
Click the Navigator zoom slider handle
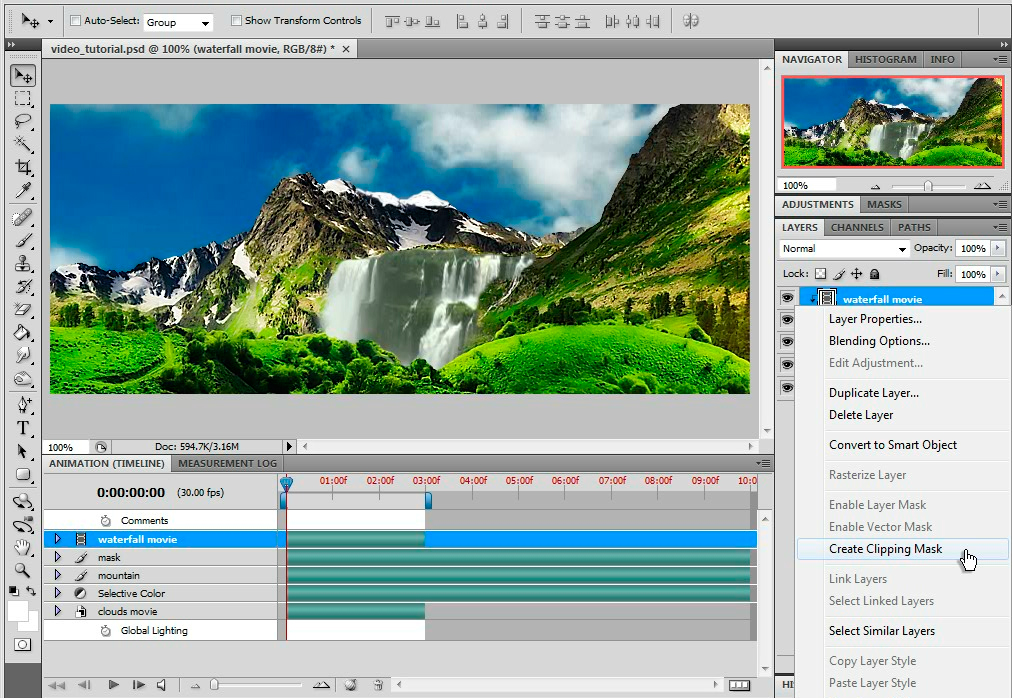tap(928, 186)
